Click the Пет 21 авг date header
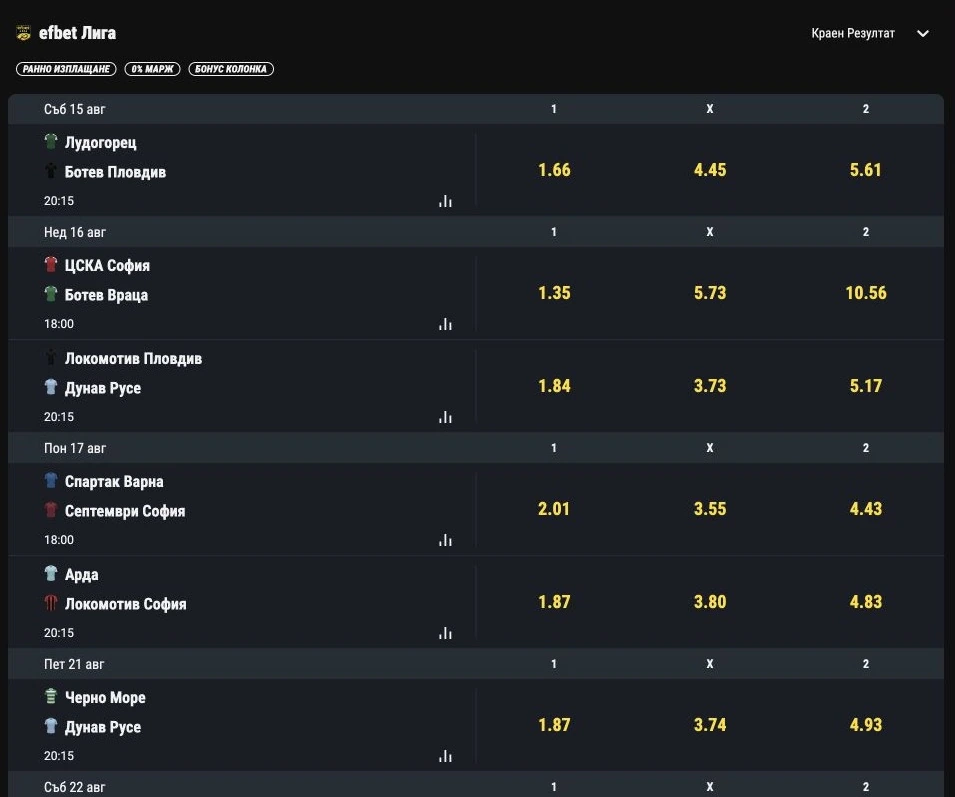 tap(74, 665)
